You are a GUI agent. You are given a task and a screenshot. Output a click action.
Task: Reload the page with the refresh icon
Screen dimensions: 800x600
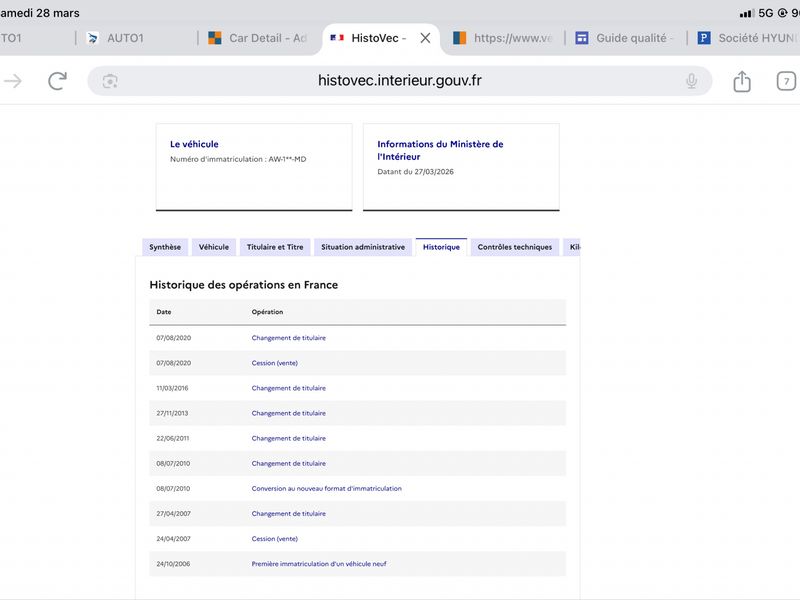(58, 81)
